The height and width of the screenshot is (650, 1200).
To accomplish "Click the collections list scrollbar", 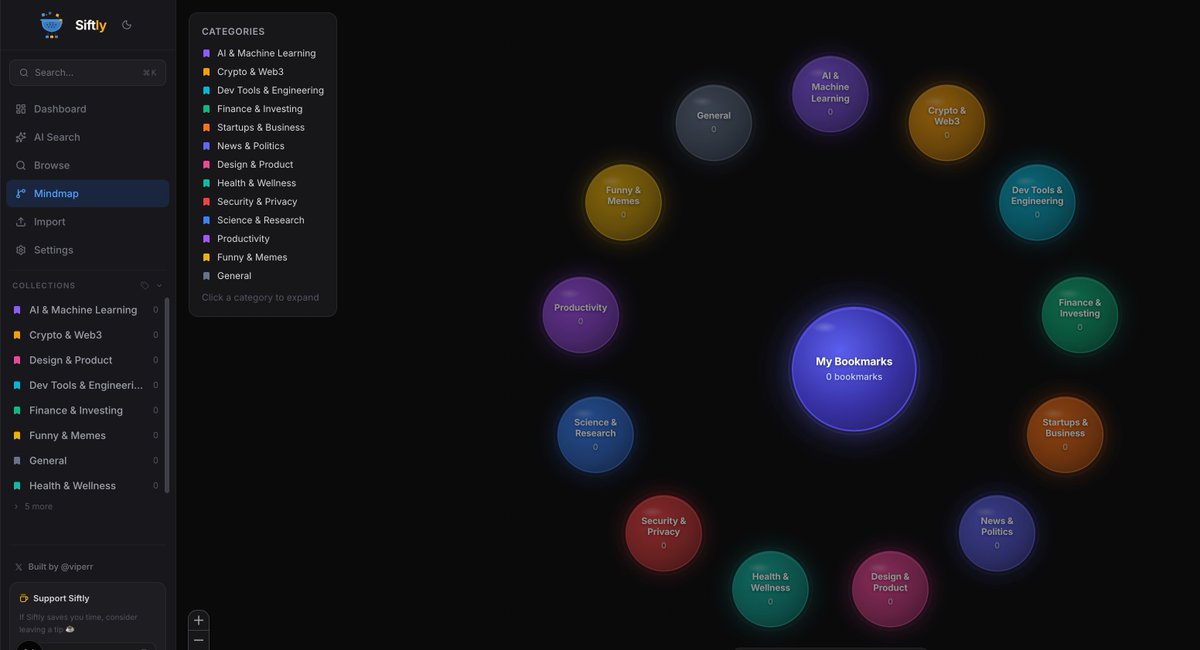I will [x=167, y=394].
